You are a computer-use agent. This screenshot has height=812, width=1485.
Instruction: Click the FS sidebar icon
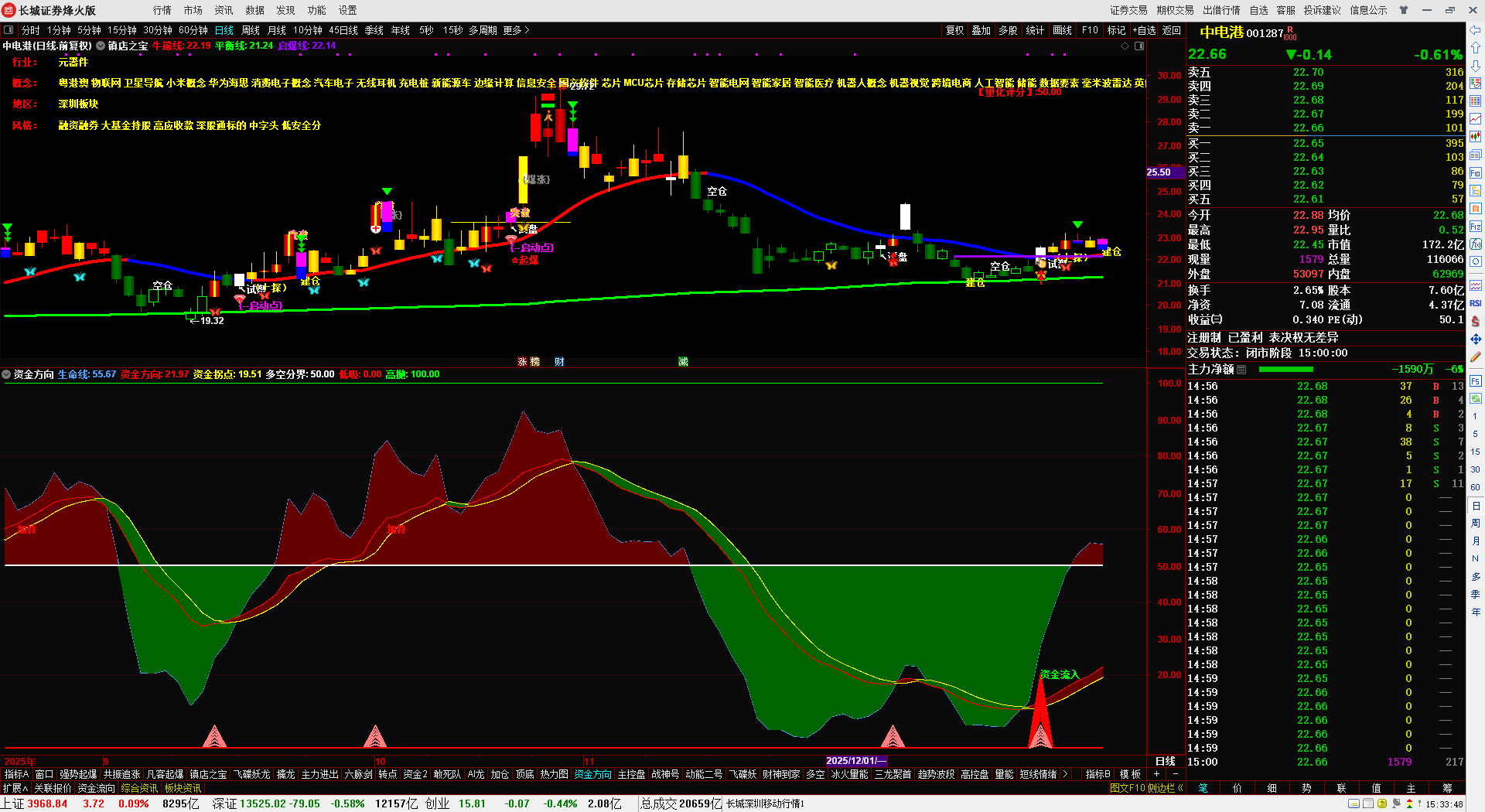(x=1476, y=380)
